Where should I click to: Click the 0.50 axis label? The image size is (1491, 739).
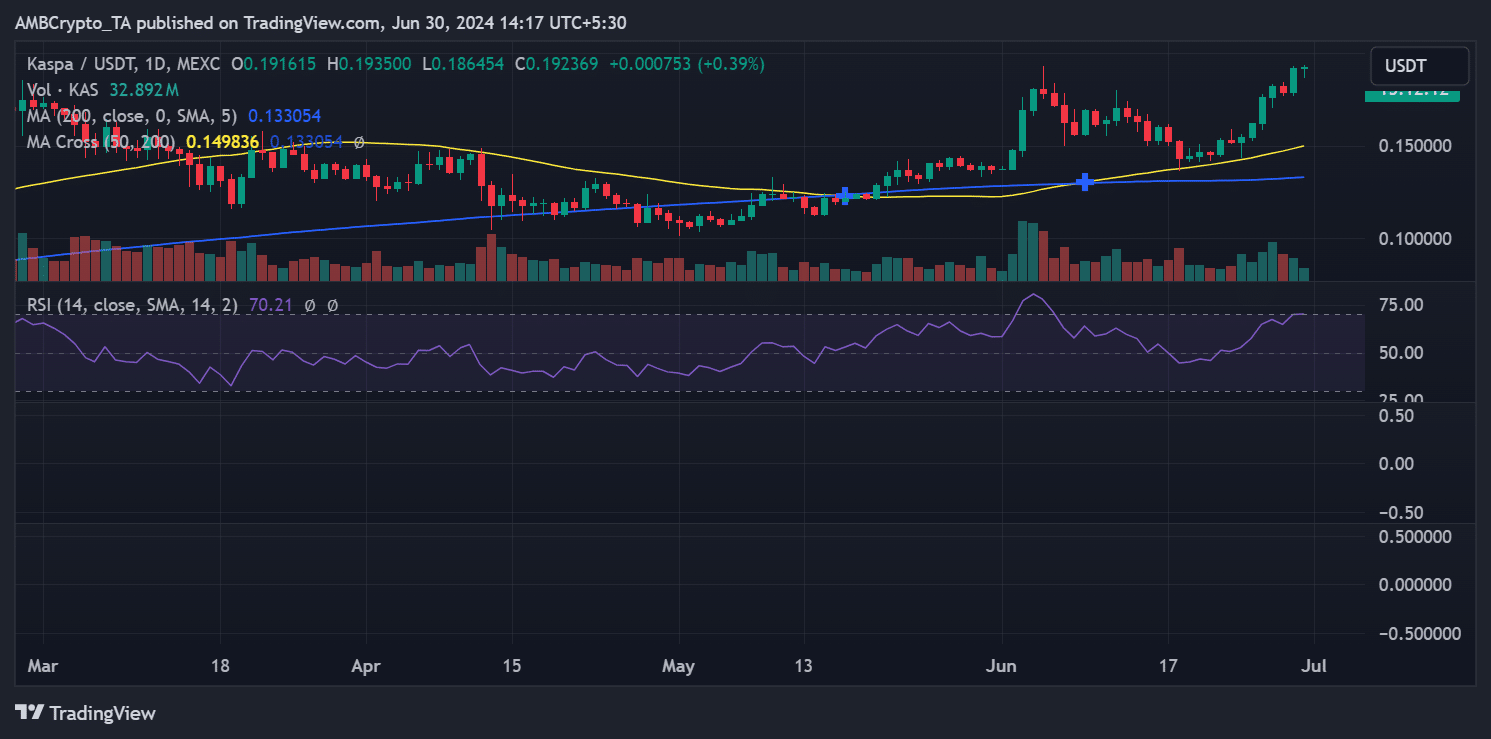point(1397,415)
